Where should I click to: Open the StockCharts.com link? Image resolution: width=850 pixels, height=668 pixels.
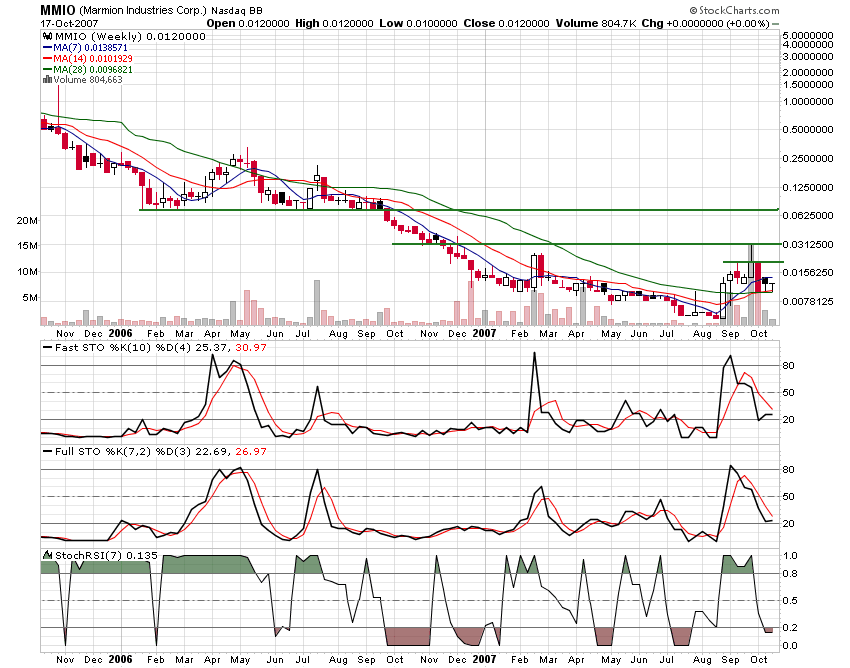[x=735, y=10]
